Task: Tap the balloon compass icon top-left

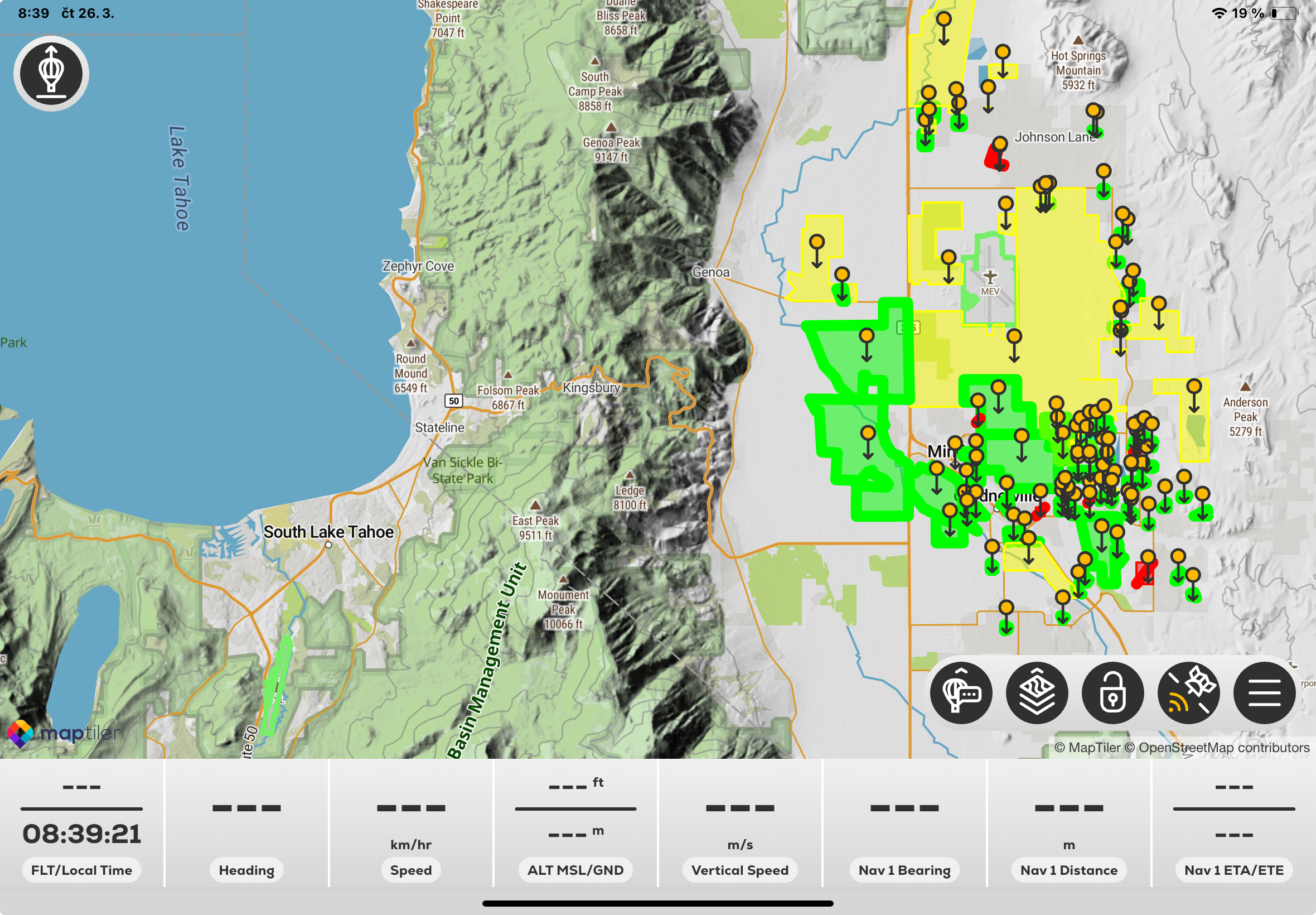Action: tap(51, 74)
